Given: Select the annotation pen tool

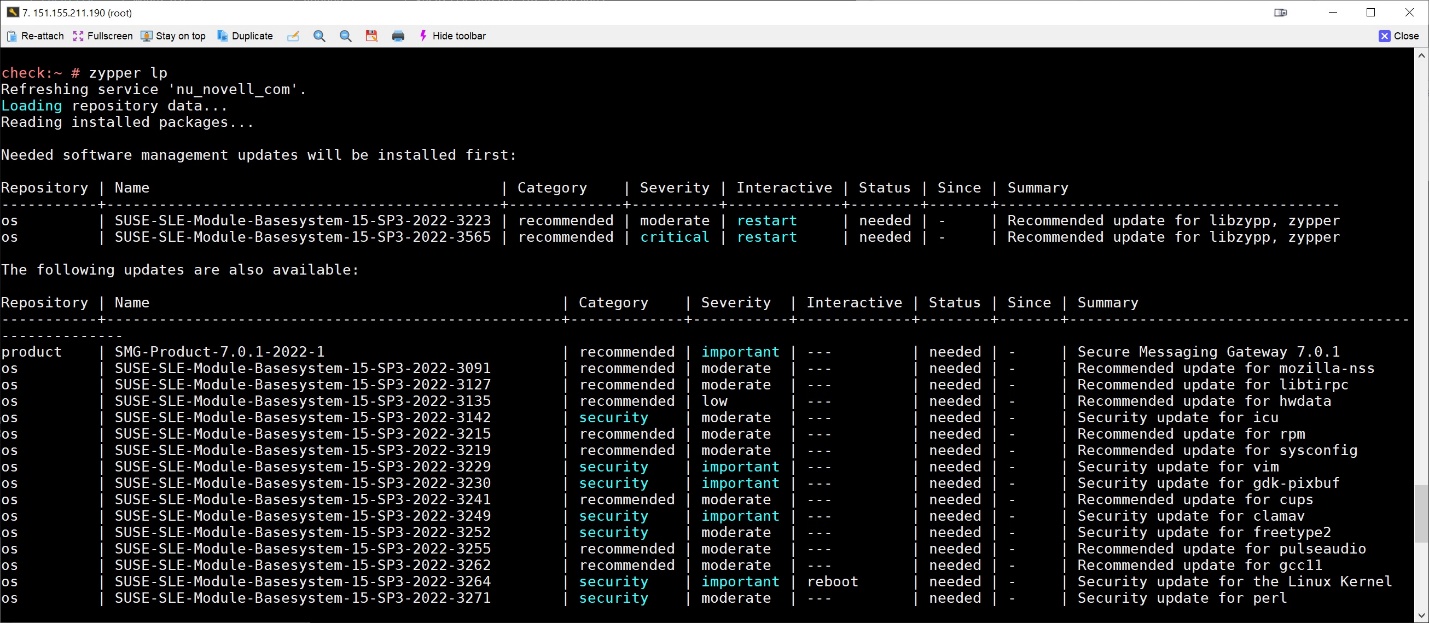Looking at the screenshot, I should (293, 35).
